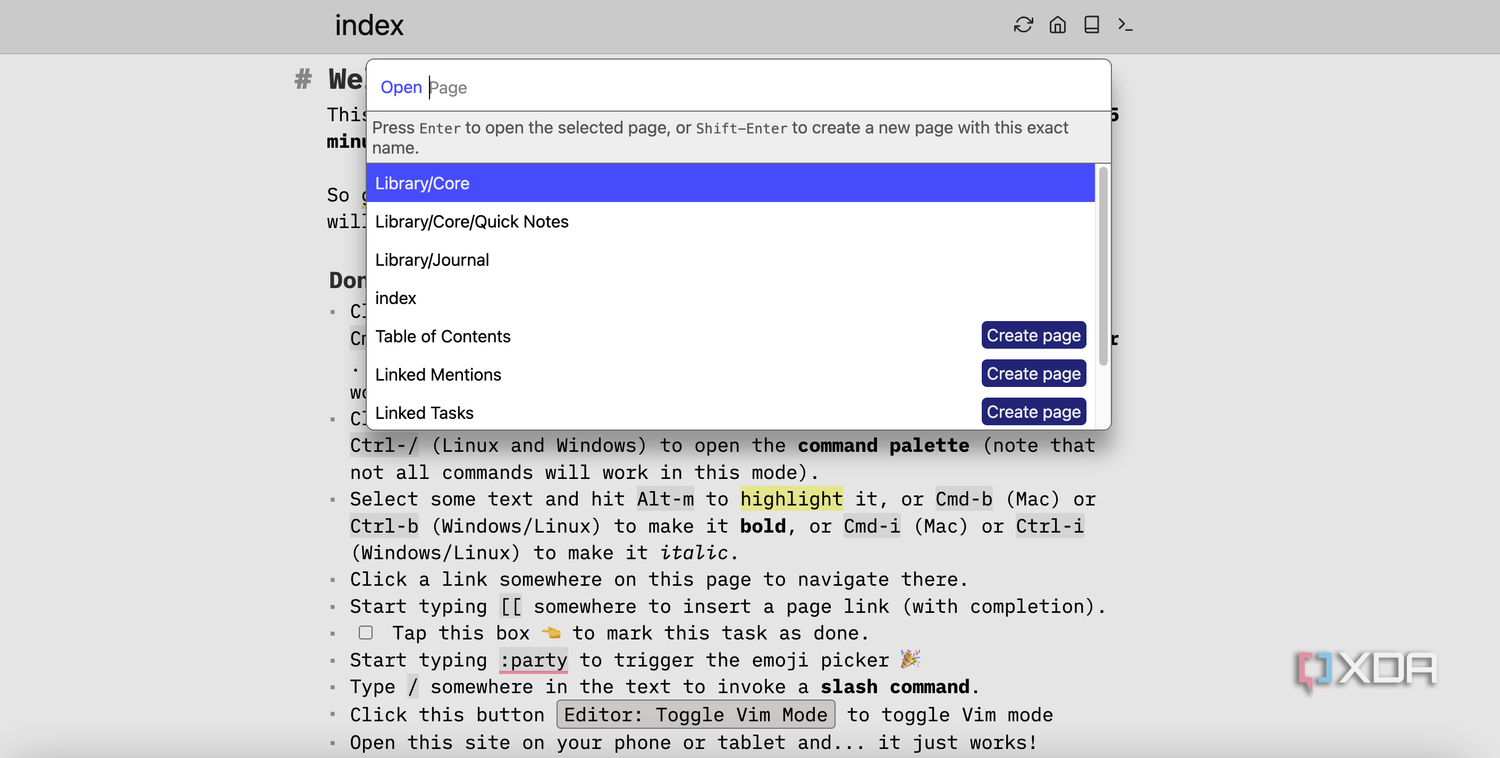
Task: Click the '[[' page link code text
Action: pos(510,606)
